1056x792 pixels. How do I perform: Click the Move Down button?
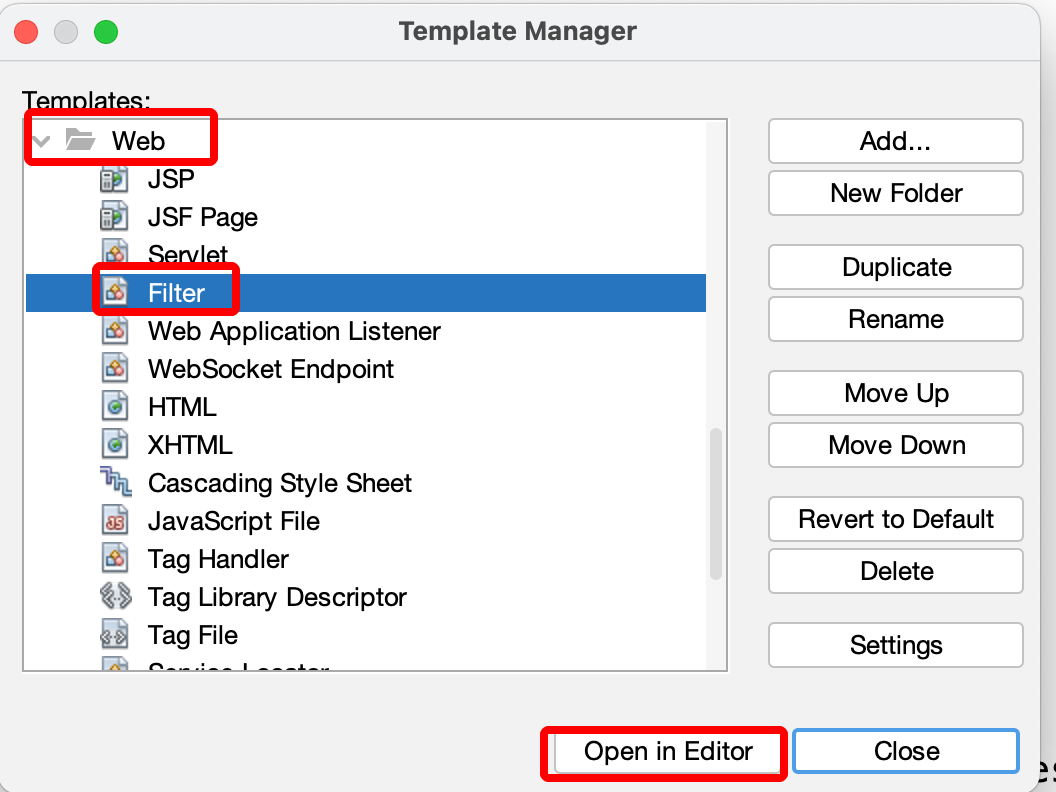click(896, 446)
